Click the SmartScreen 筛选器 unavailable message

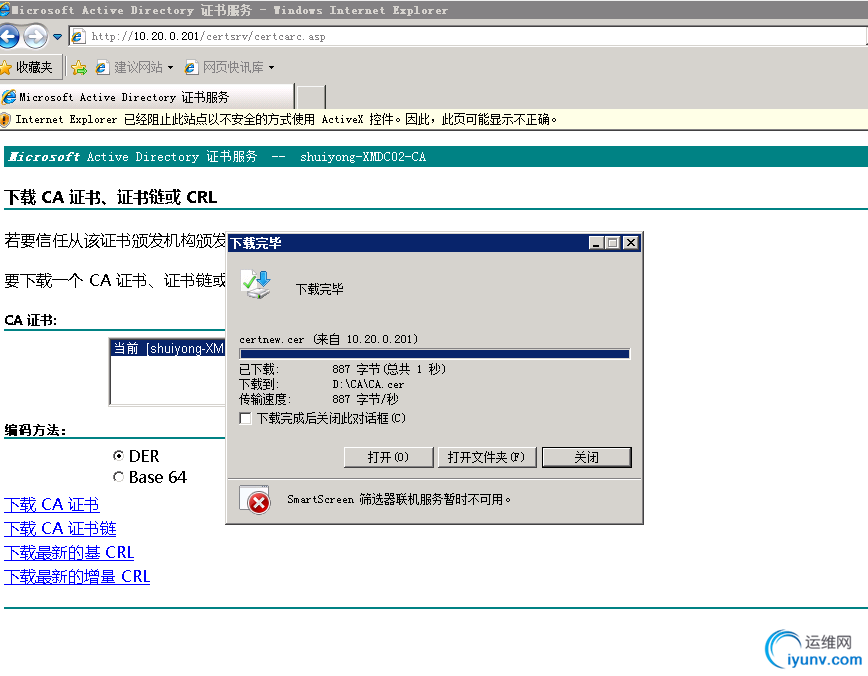pyautogui.click(x=399, y=500)
